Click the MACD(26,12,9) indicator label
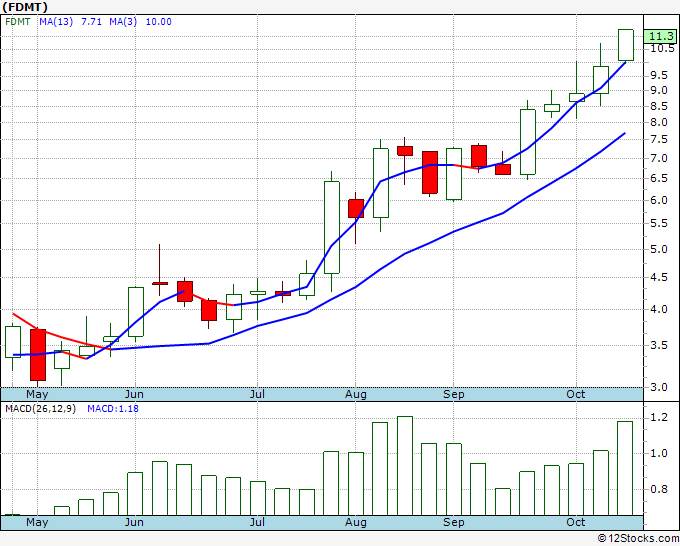The width and height of the screenshot is (680, 546). pos(40,409)
